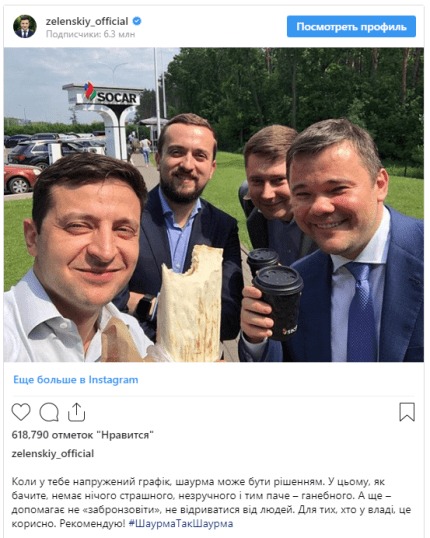Viewport: 430px width, 538px height.
Task: Click the caption text starting 'Коли у тебе'
Action: 212,503
